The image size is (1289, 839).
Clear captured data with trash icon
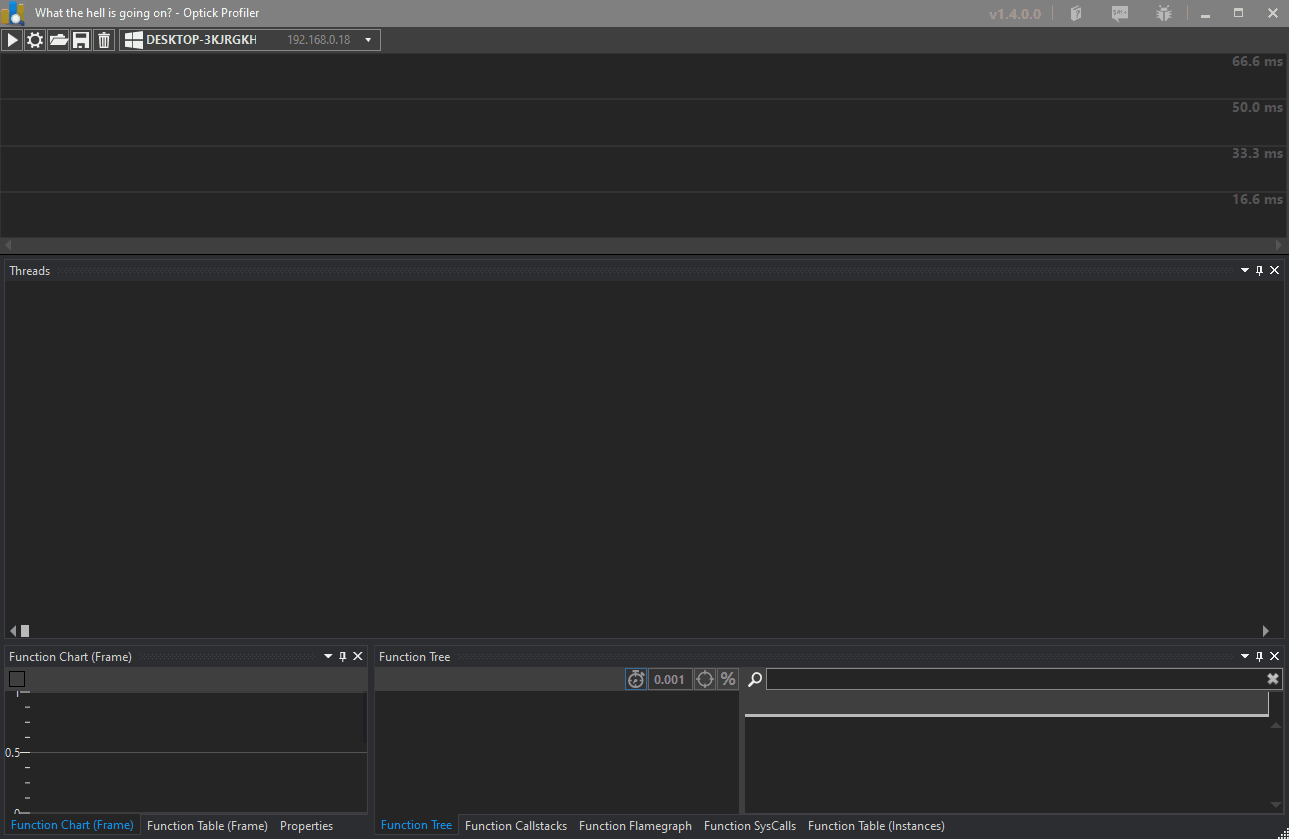coord(104,40)
